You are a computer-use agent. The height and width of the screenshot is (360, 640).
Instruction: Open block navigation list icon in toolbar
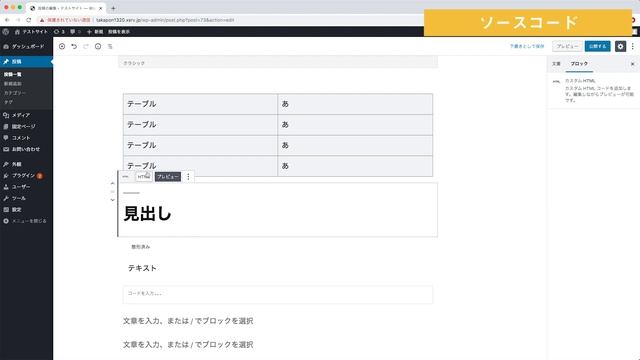110,47
